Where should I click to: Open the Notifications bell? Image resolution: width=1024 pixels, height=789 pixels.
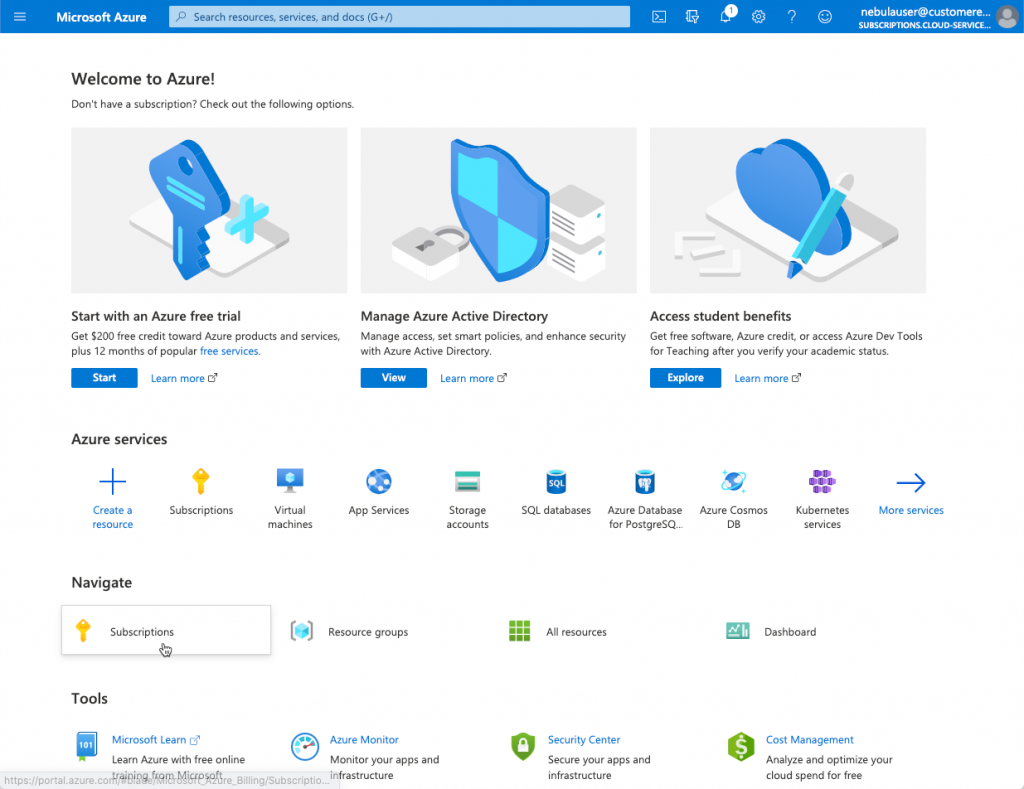724,16
